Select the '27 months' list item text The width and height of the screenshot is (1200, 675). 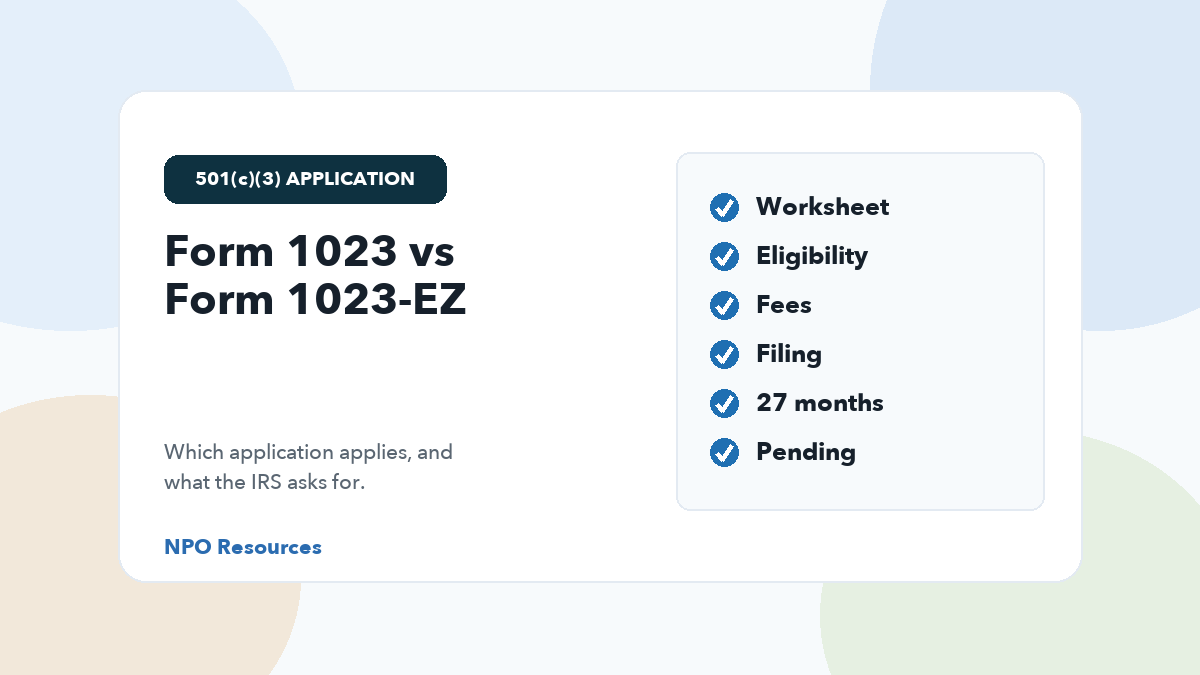820,403
